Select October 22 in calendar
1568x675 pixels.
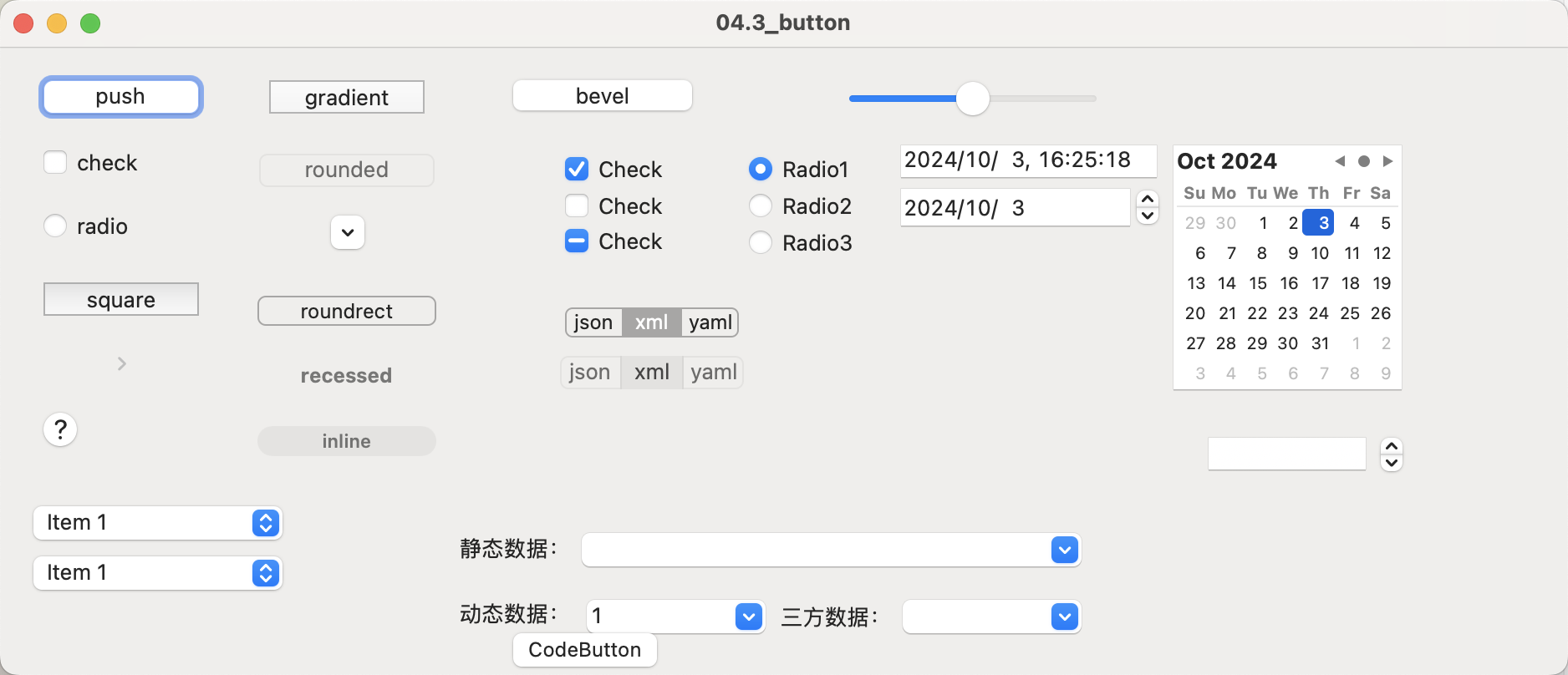[1257, 313]
